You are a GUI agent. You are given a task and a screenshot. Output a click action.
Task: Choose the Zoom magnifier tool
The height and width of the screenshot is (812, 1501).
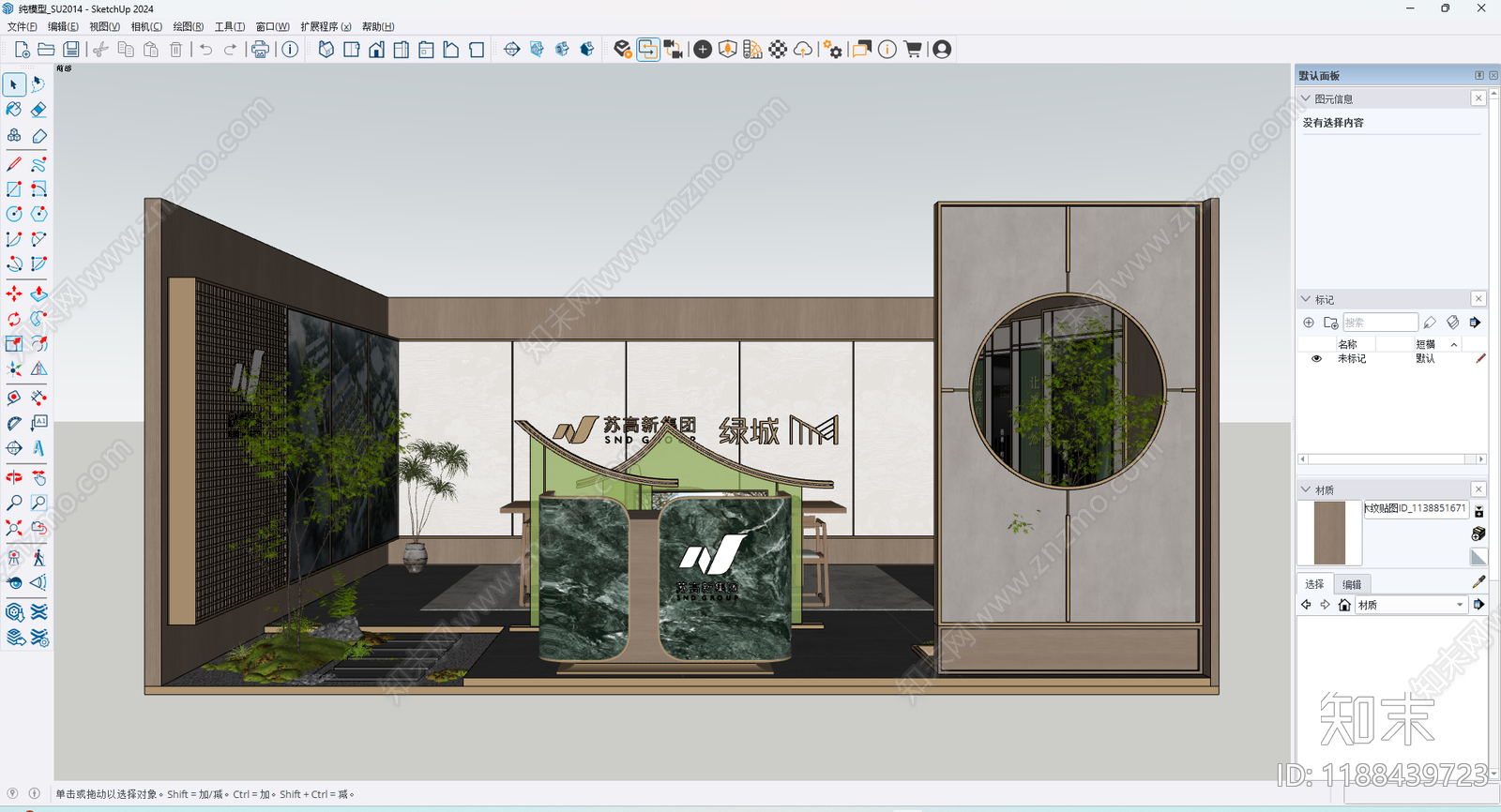click(x=14, y=504)
